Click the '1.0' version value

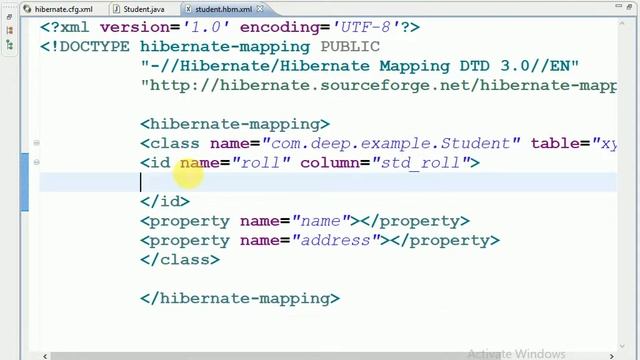[206, 27]
